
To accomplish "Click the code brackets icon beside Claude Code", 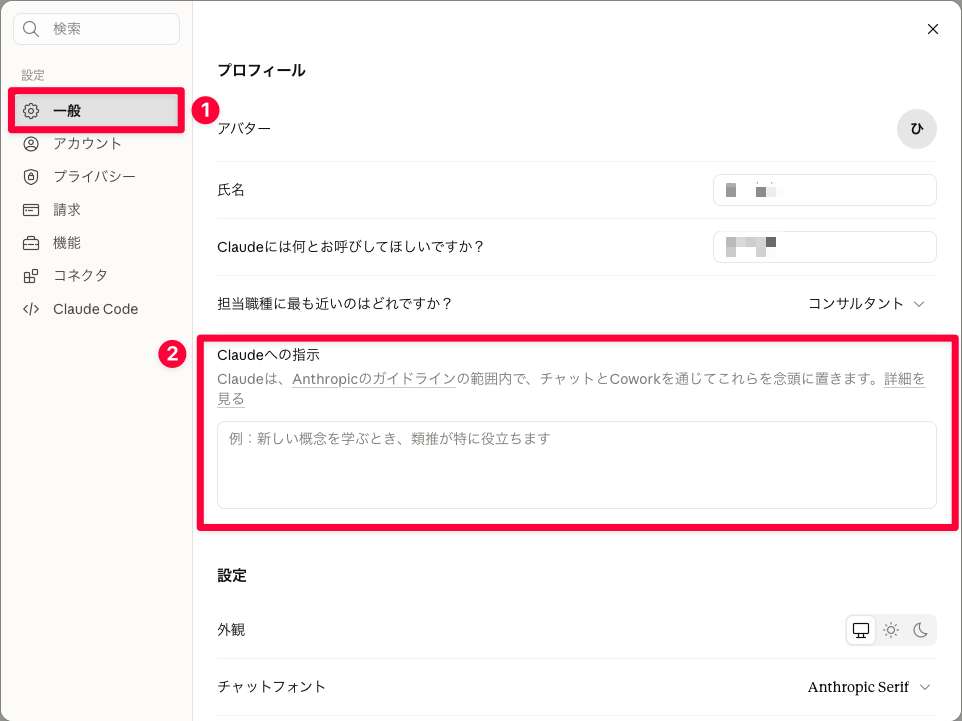I will pos(31,309).
